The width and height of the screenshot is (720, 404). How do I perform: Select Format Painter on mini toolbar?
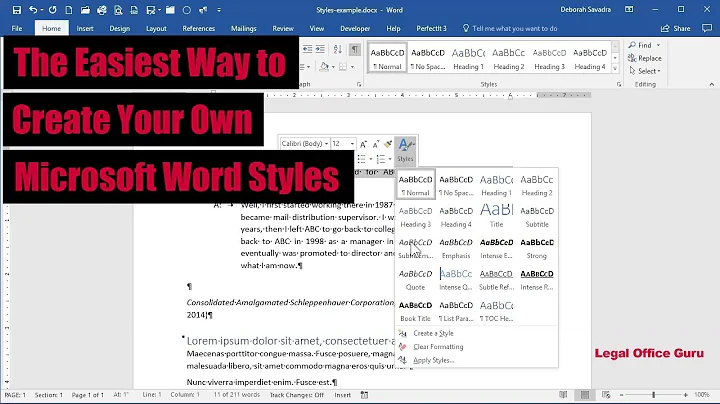388,144
